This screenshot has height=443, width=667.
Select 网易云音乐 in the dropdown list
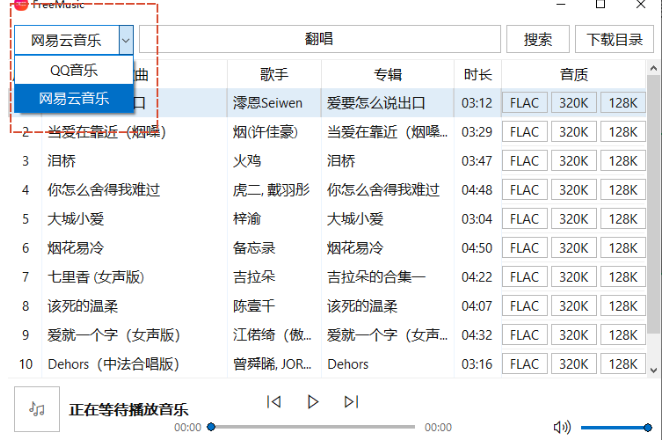pyautogui.click(x=74, y=98)
